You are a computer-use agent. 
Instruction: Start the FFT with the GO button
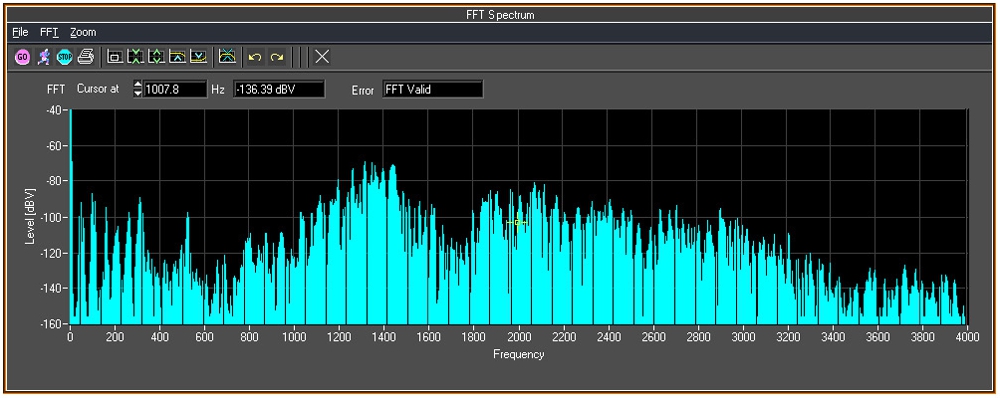[x=22, y=57]
